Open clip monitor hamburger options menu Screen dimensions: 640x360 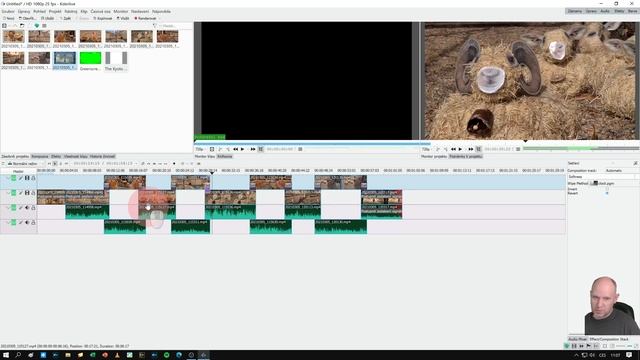300,149
